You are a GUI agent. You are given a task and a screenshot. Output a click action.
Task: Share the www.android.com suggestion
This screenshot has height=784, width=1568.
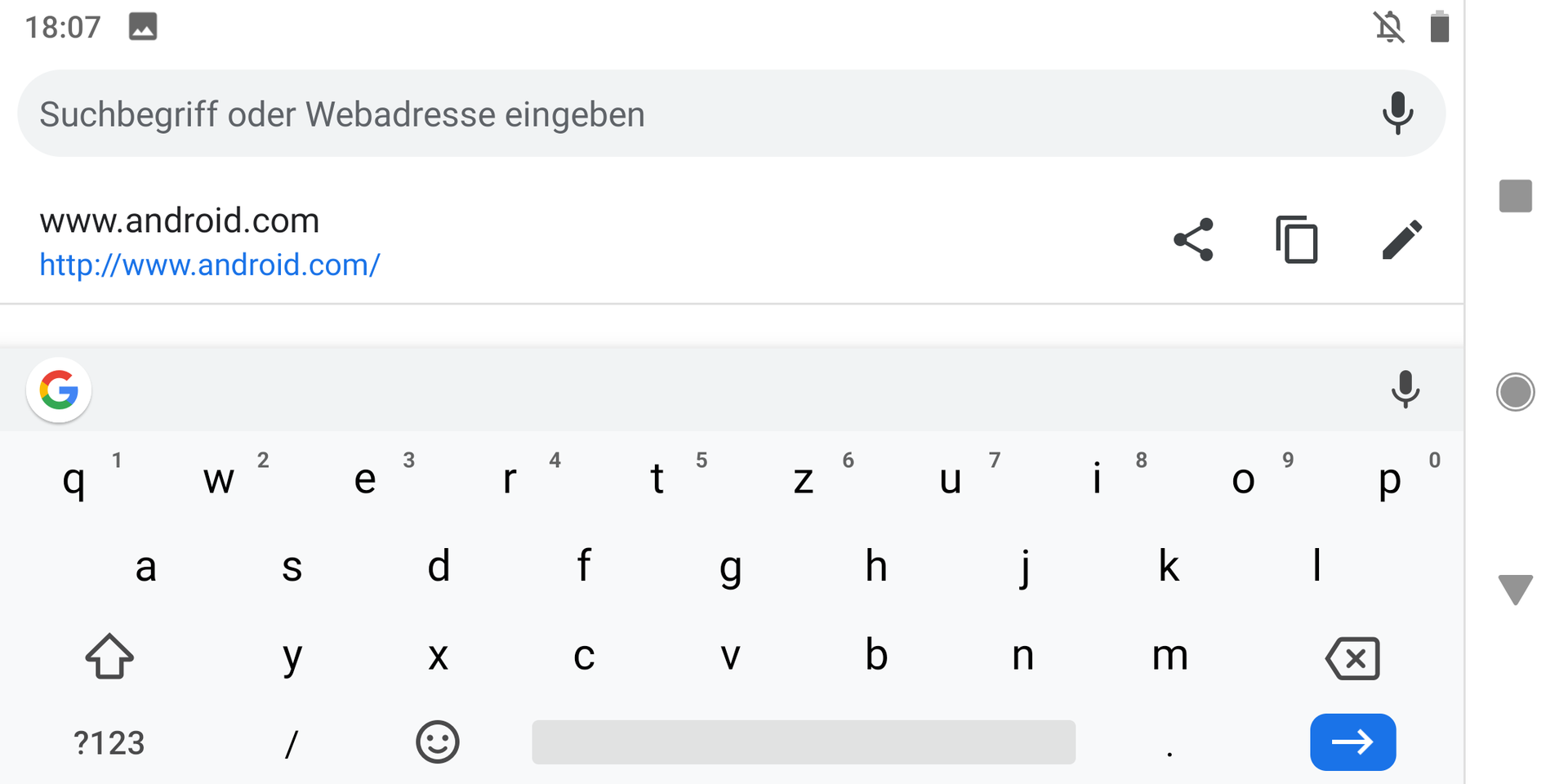coord(1193,240)
